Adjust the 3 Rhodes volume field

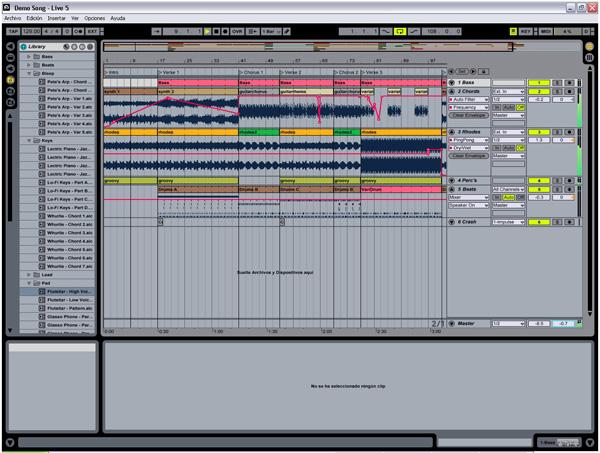click(539, 140)
